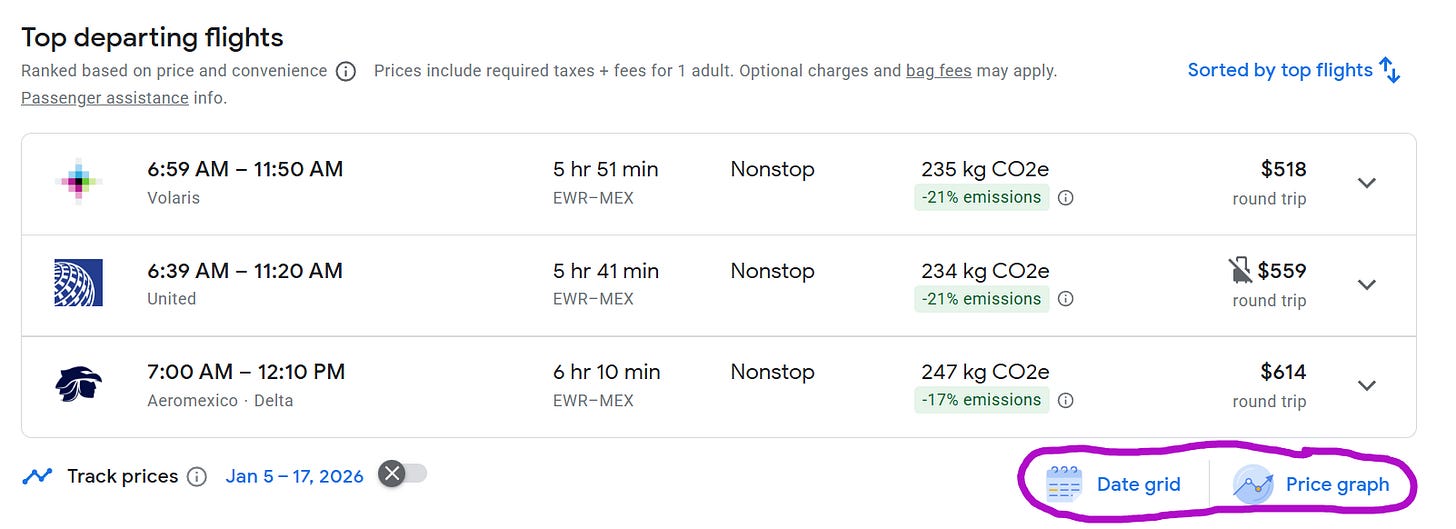Click the Volaris airline logo
Viewport: 1456px width, 529px height.
[x=78, y=182]
